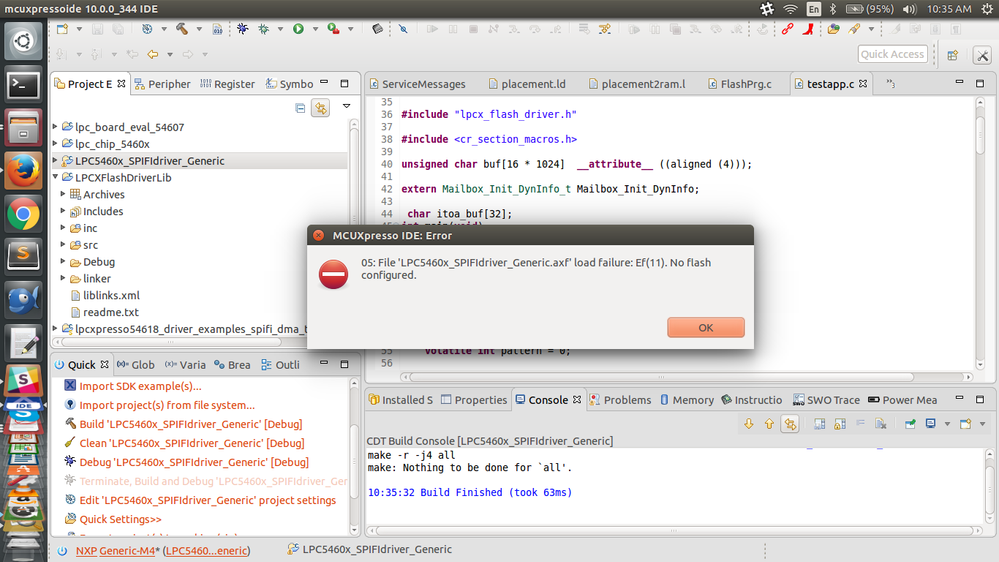Click the Collapse All icon in Project Explorer

300,108
